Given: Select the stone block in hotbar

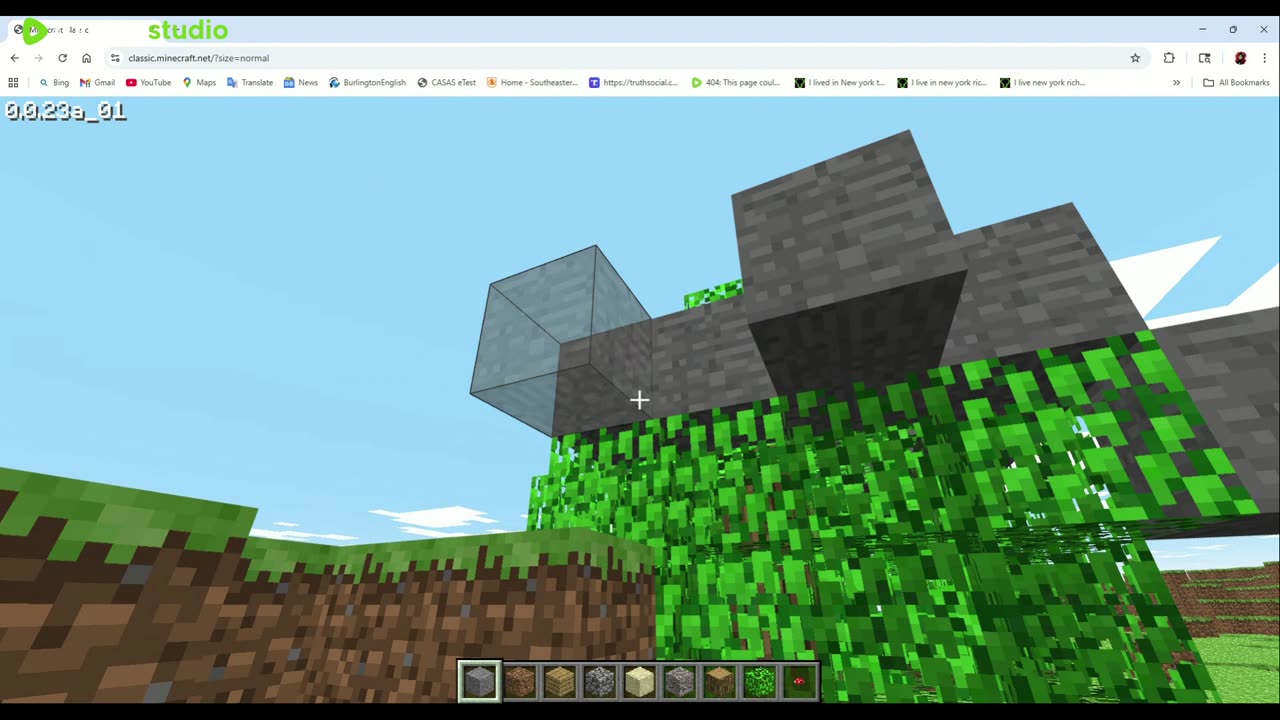Looking at the screenshot, I should pyautogui.click(x=480, y=682).
